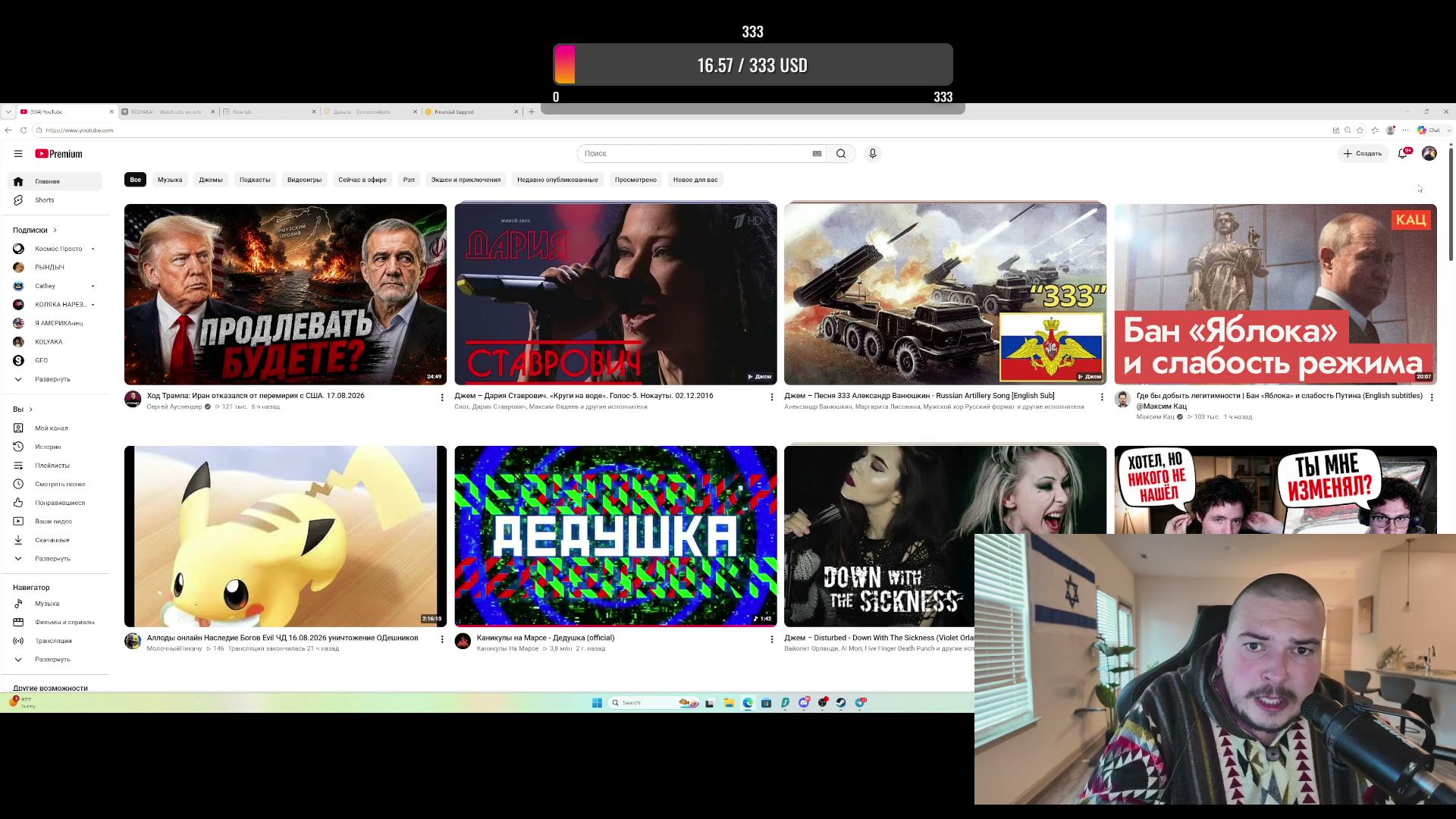
Task: Open 'История' in the sidebar
Action: click(55, 447)
